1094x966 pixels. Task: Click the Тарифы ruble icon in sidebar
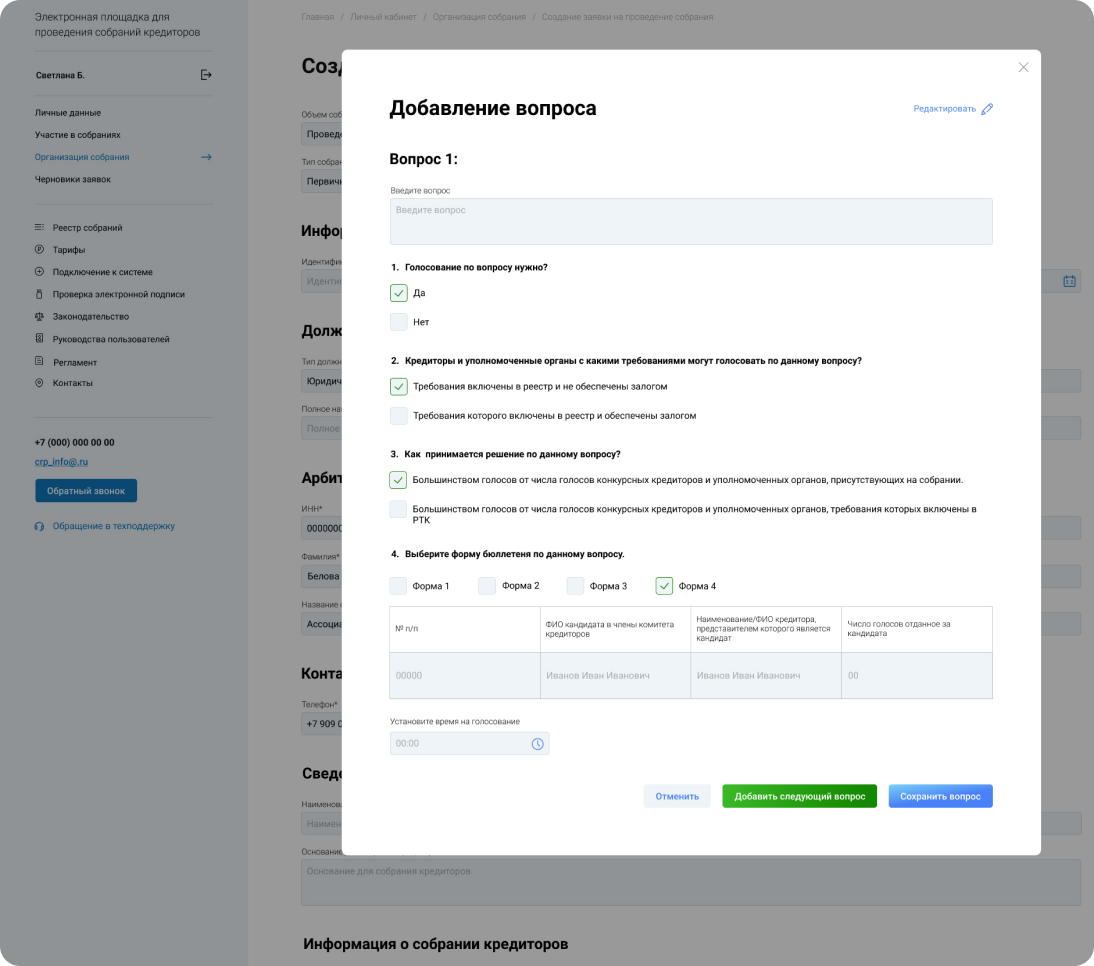(40, 250)
